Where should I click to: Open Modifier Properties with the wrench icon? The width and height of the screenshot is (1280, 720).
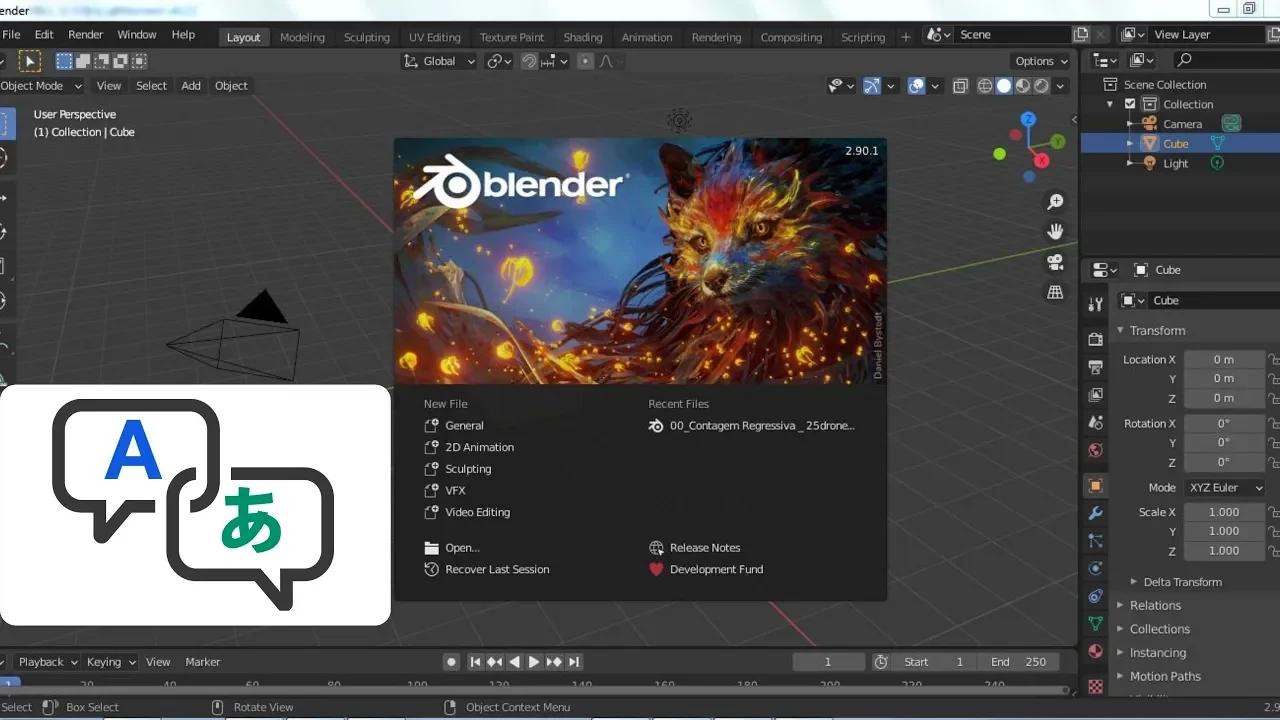coord(1095,512)
